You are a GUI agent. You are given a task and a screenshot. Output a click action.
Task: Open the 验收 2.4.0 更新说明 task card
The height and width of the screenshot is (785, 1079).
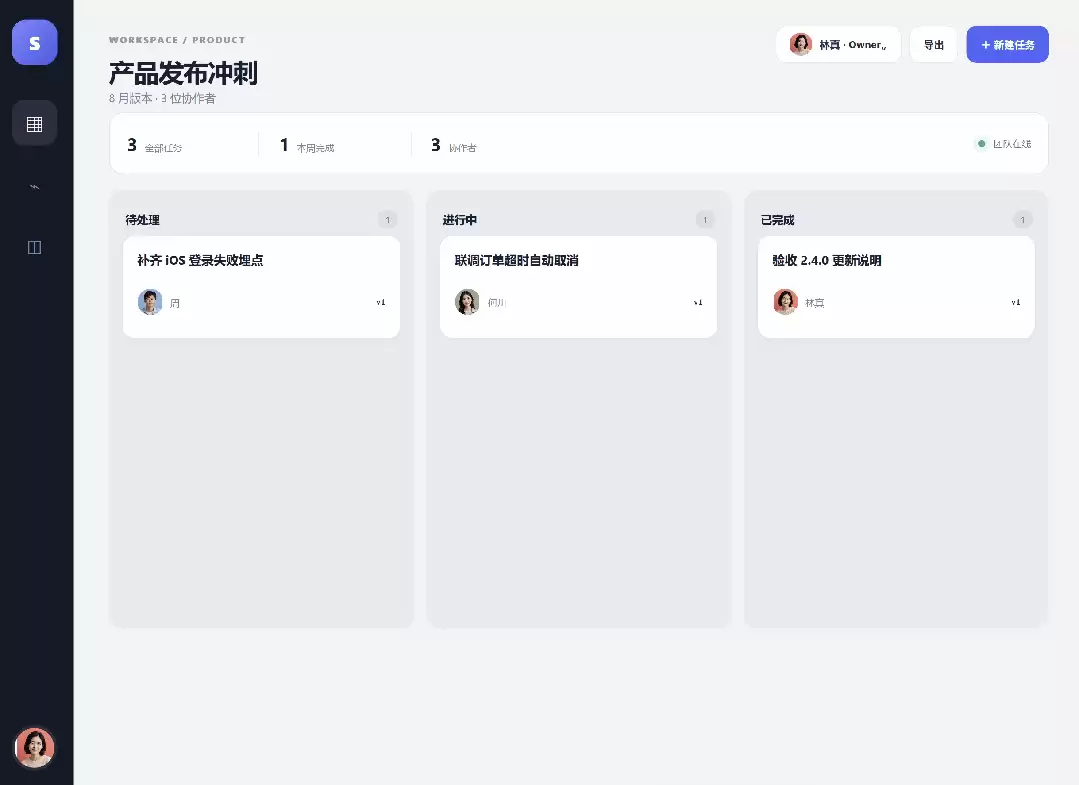point(896,287)
